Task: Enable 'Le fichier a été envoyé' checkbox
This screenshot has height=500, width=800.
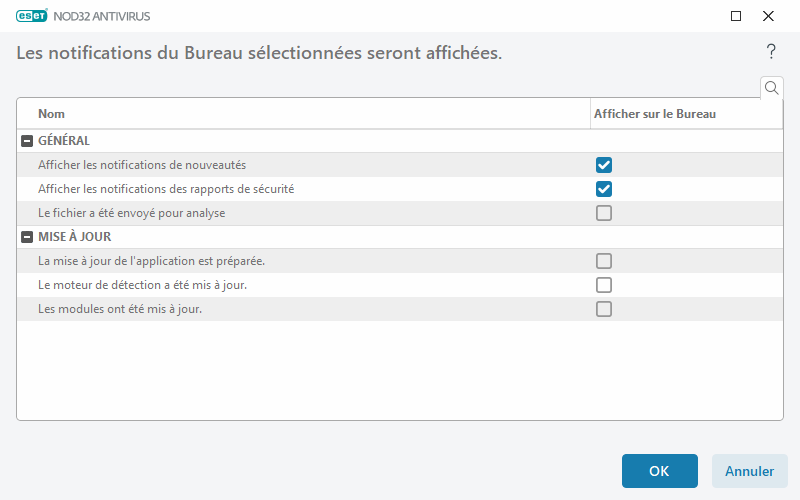Action: coord(604,213)
